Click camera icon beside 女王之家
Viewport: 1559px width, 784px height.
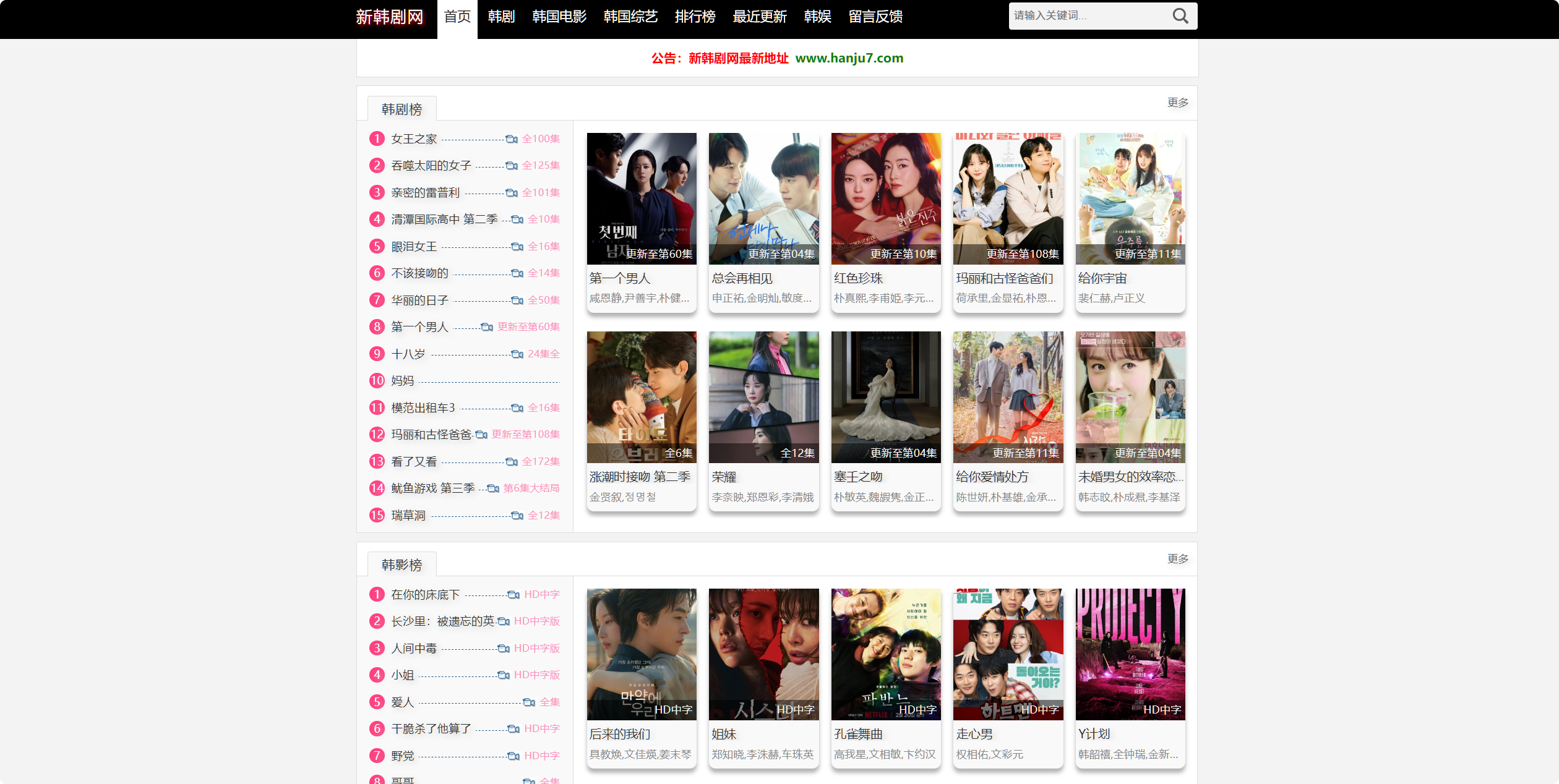(512, 139)
